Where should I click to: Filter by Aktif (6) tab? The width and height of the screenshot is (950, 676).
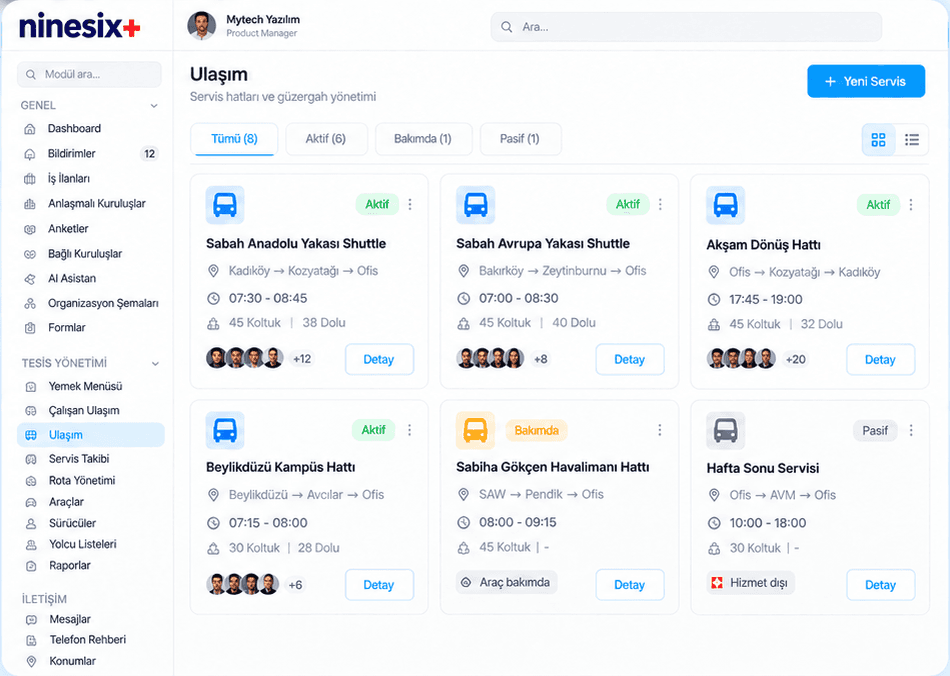pos(326,139)
